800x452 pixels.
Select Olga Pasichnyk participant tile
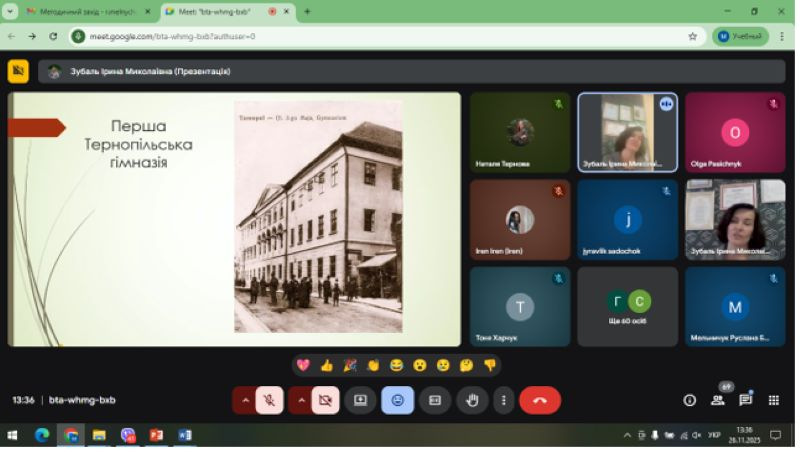pyautogui.click(x=735, y=133)
